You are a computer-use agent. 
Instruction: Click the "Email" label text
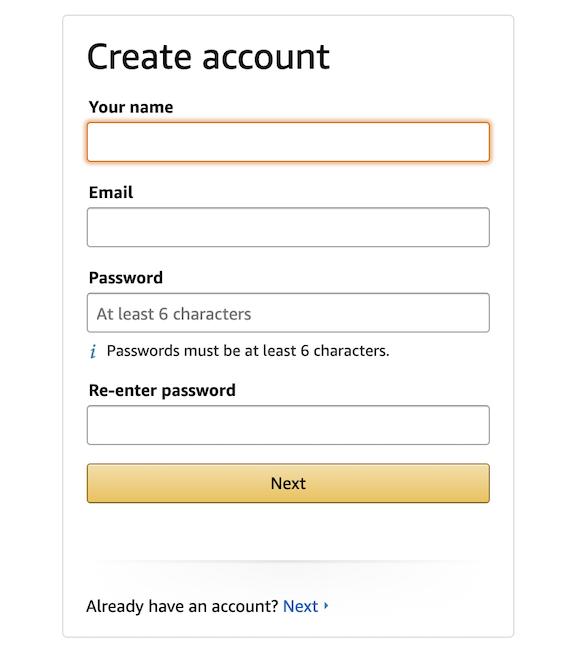[111, 192]
